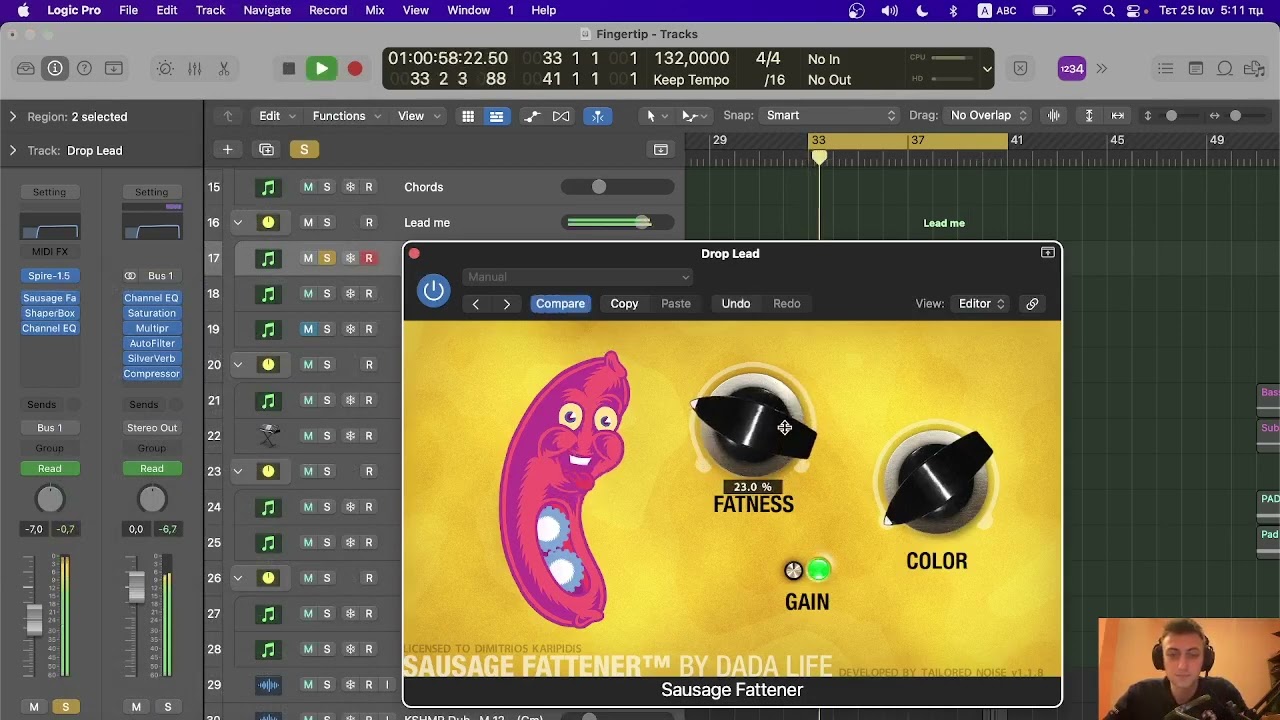Screen dimensions: 1280x720
Task: Show Smart Controls dial icon
Action: point(165,68)
